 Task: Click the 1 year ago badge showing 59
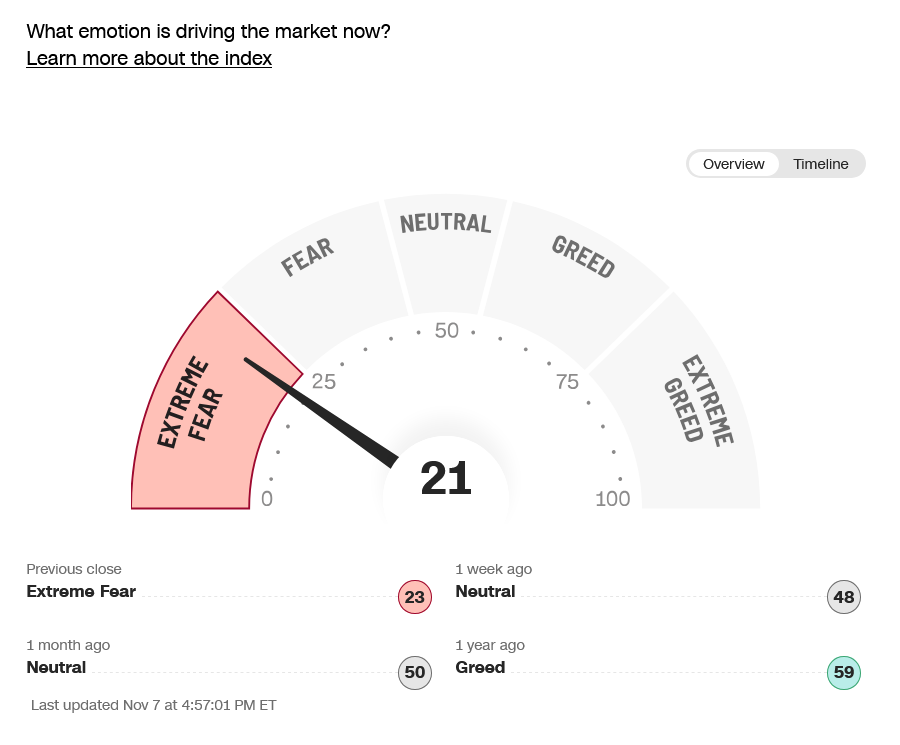844,672
